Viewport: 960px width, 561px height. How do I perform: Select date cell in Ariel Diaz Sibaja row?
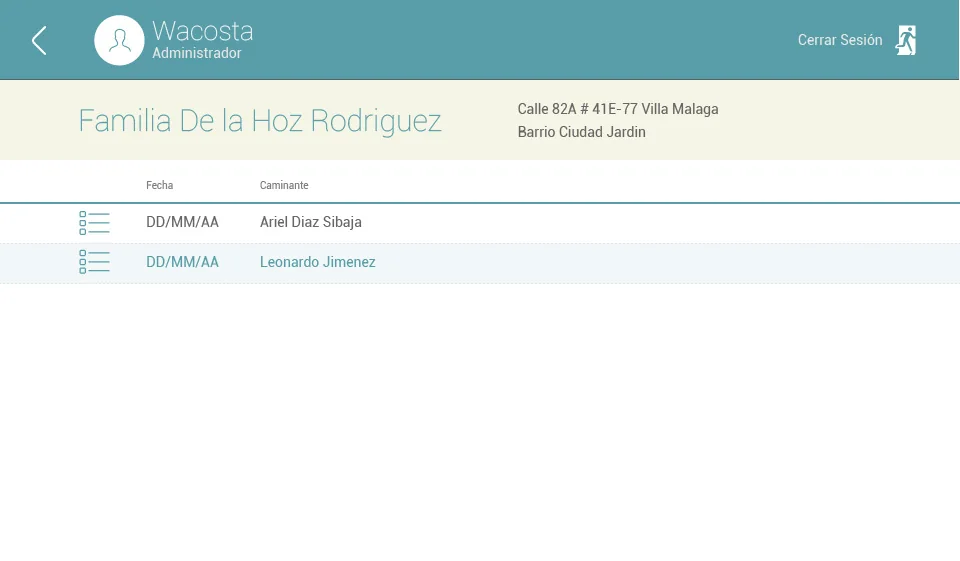click(x=182, y=222)
